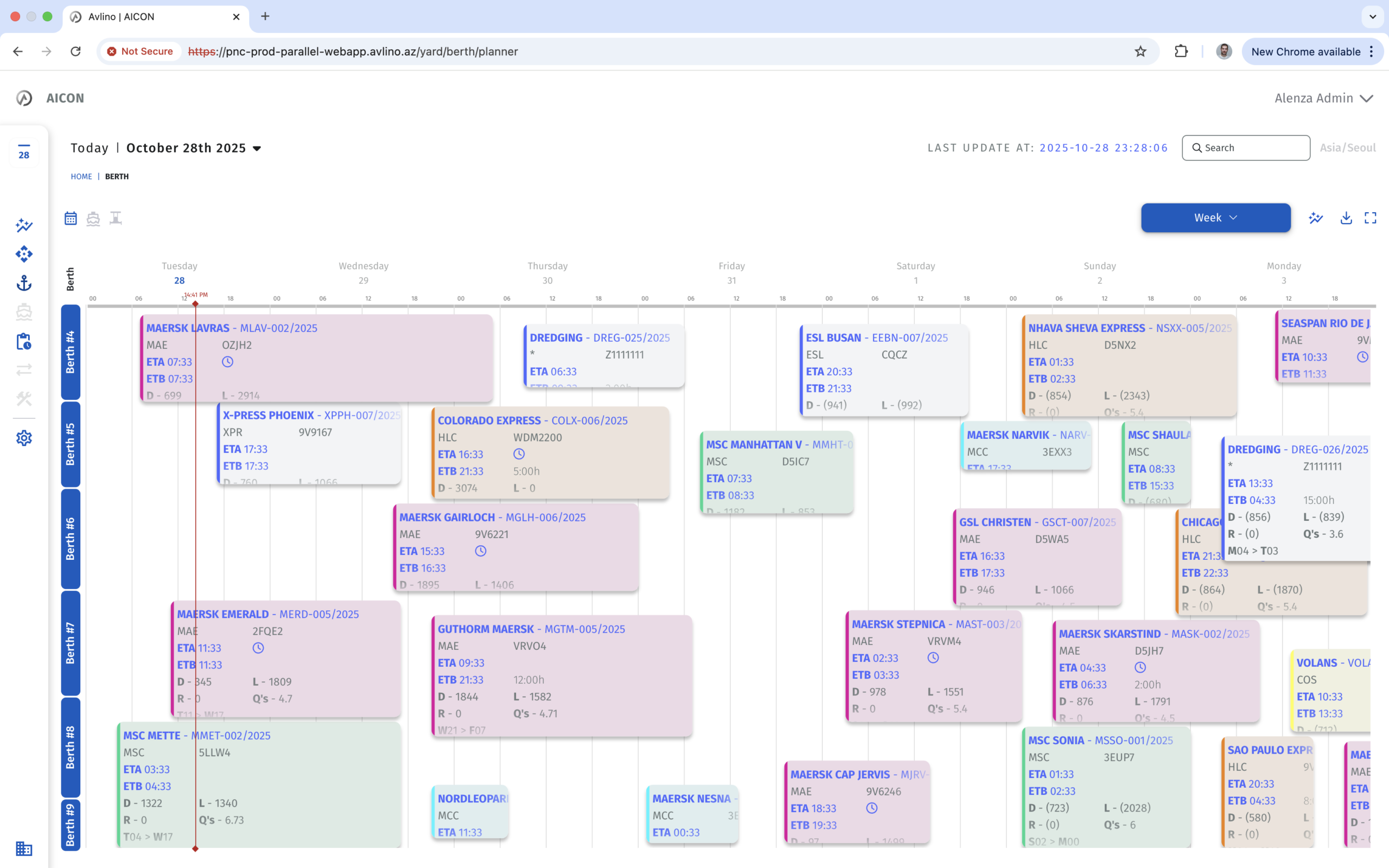Open the calendar day 28 sidebar icon

tap(24, 152)
